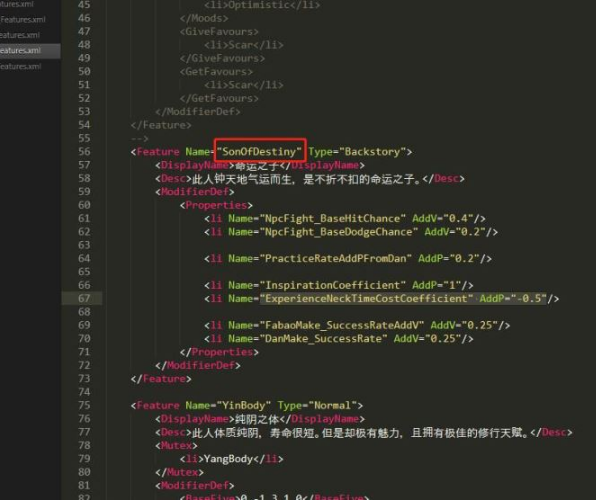Click the AddV="0.4" value on line 61
596x500 pixels.
coord(442,218)
